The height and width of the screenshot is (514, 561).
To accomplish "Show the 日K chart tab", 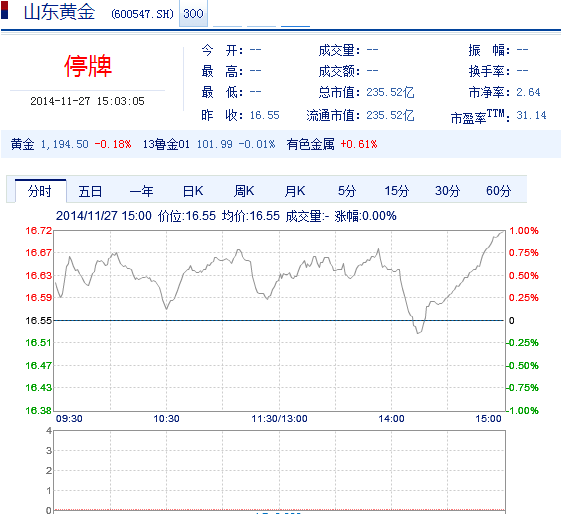I will coord(193,191).
